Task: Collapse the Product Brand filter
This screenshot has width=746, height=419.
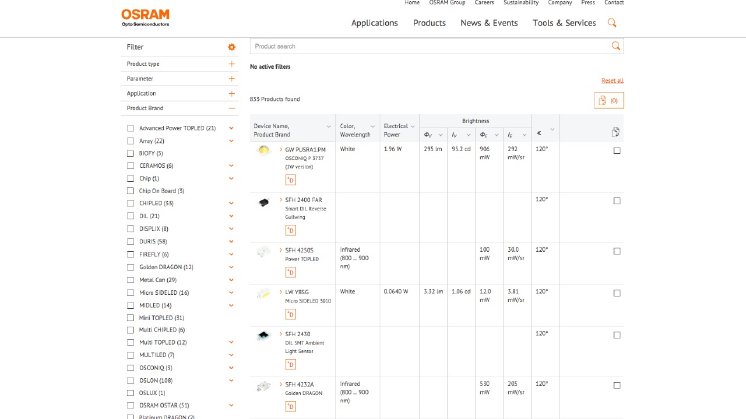Action: point(231,108)
